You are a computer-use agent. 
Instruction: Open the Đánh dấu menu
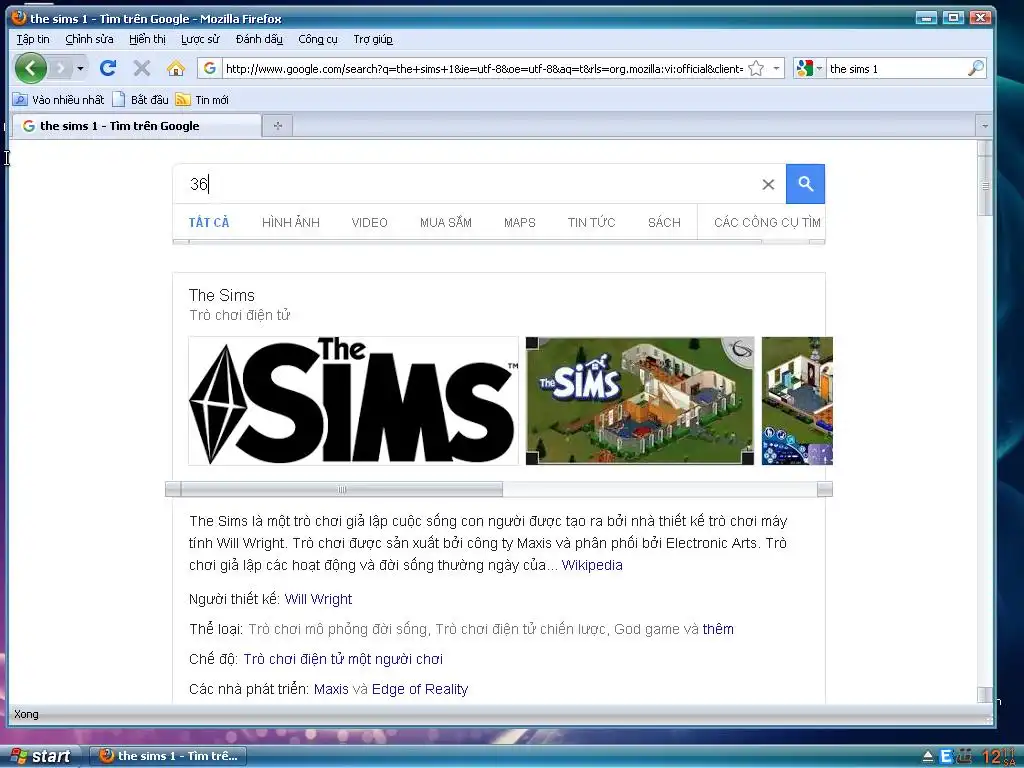[x=259, y=39]
